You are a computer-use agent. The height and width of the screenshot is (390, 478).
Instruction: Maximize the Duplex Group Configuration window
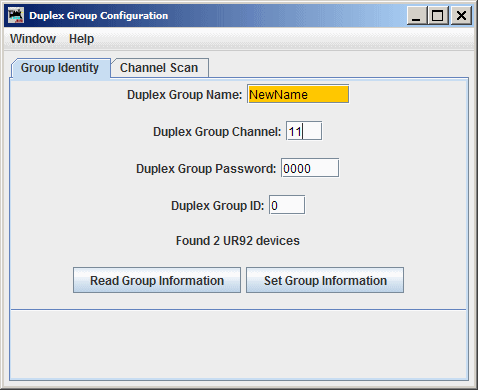point(438,16)
